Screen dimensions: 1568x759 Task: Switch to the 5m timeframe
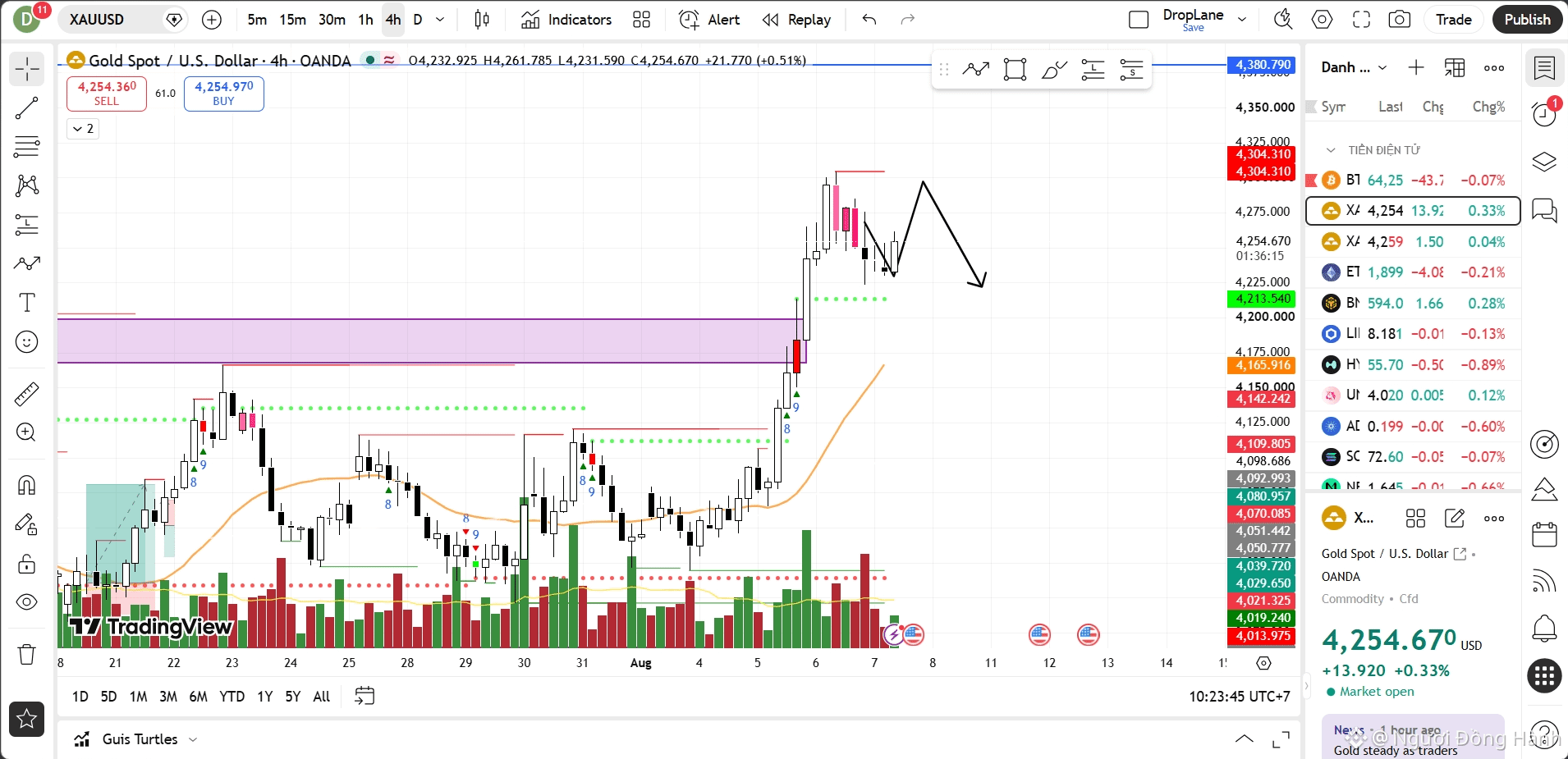coord(257,20)
